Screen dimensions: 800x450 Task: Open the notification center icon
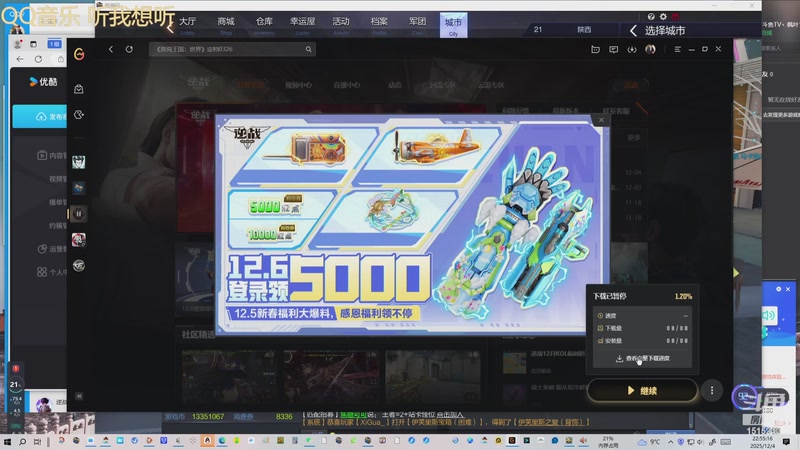786,442
